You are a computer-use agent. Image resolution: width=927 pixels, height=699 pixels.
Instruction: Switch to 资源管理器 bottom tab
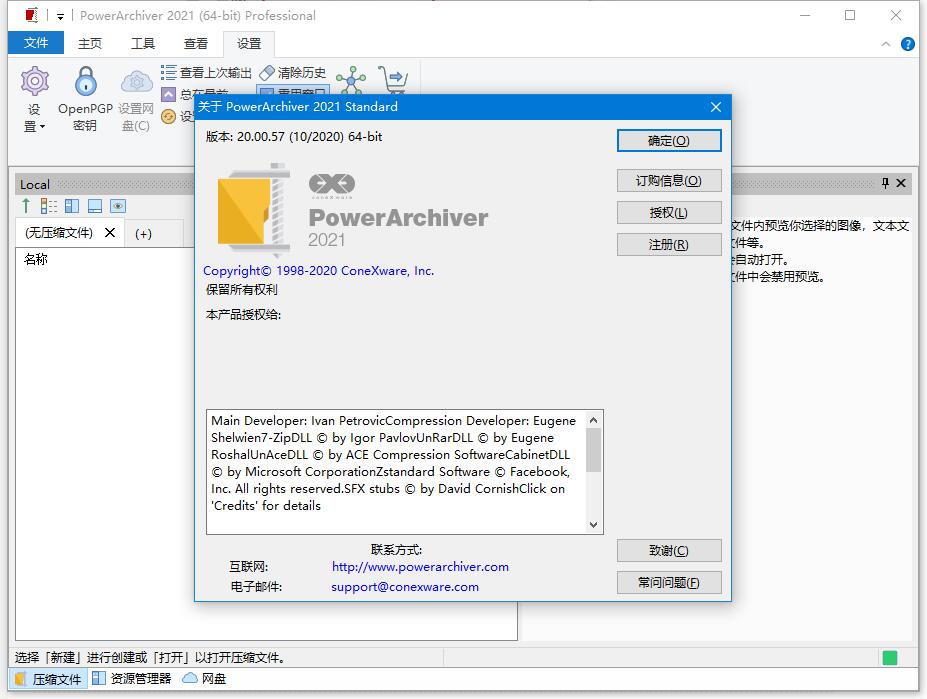pyautogui.click(x=131, y=679)
